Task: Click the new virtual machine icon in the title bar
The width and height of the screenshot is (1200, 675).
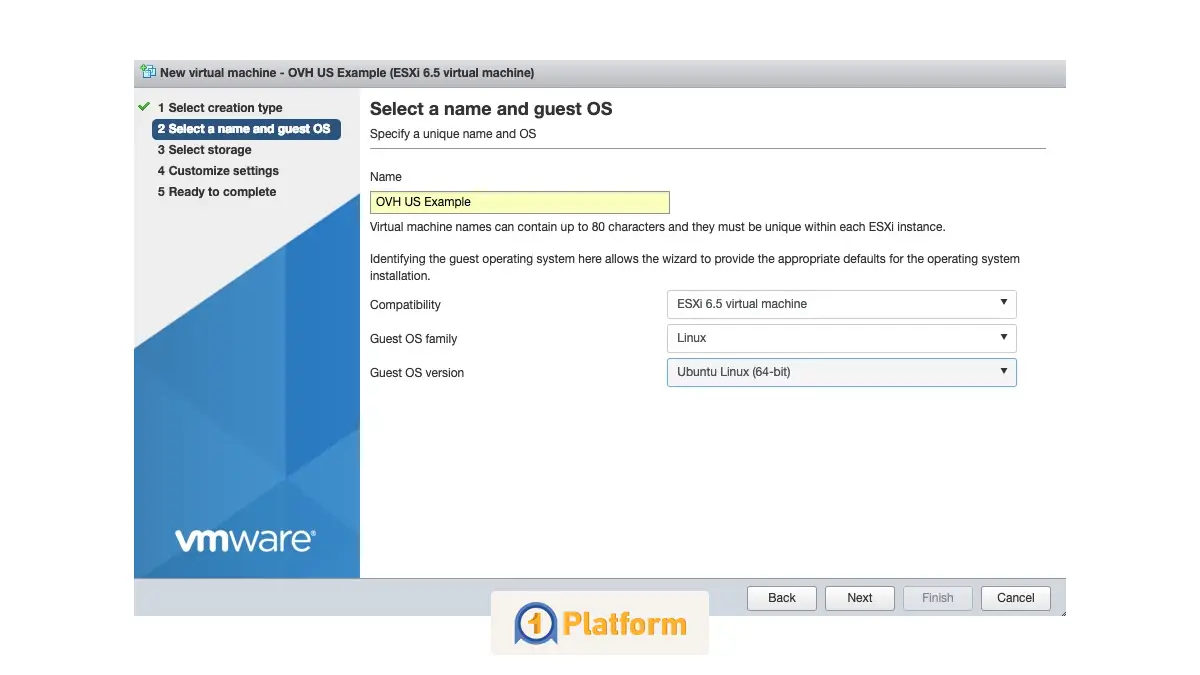Action: 147,72
